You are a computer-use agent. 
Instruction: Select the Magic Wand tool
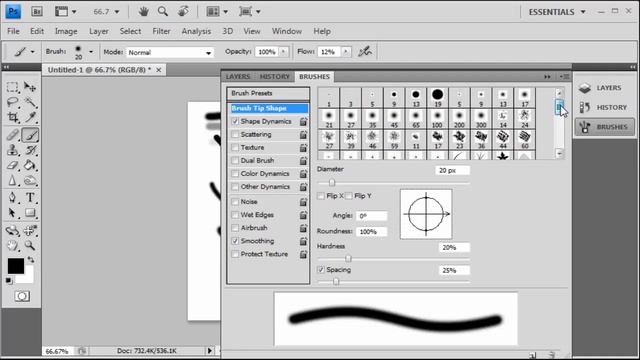pos(30,102)
